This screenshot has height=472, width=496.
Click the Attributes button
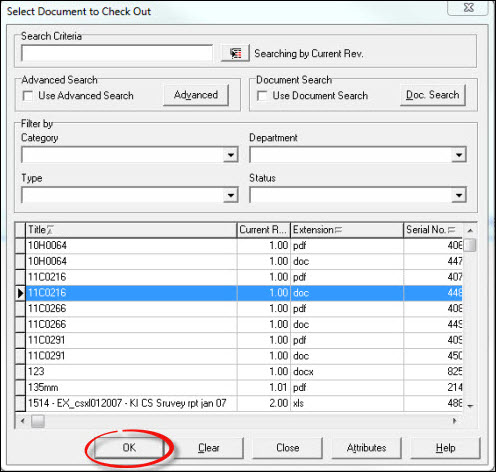coord(366,448)
